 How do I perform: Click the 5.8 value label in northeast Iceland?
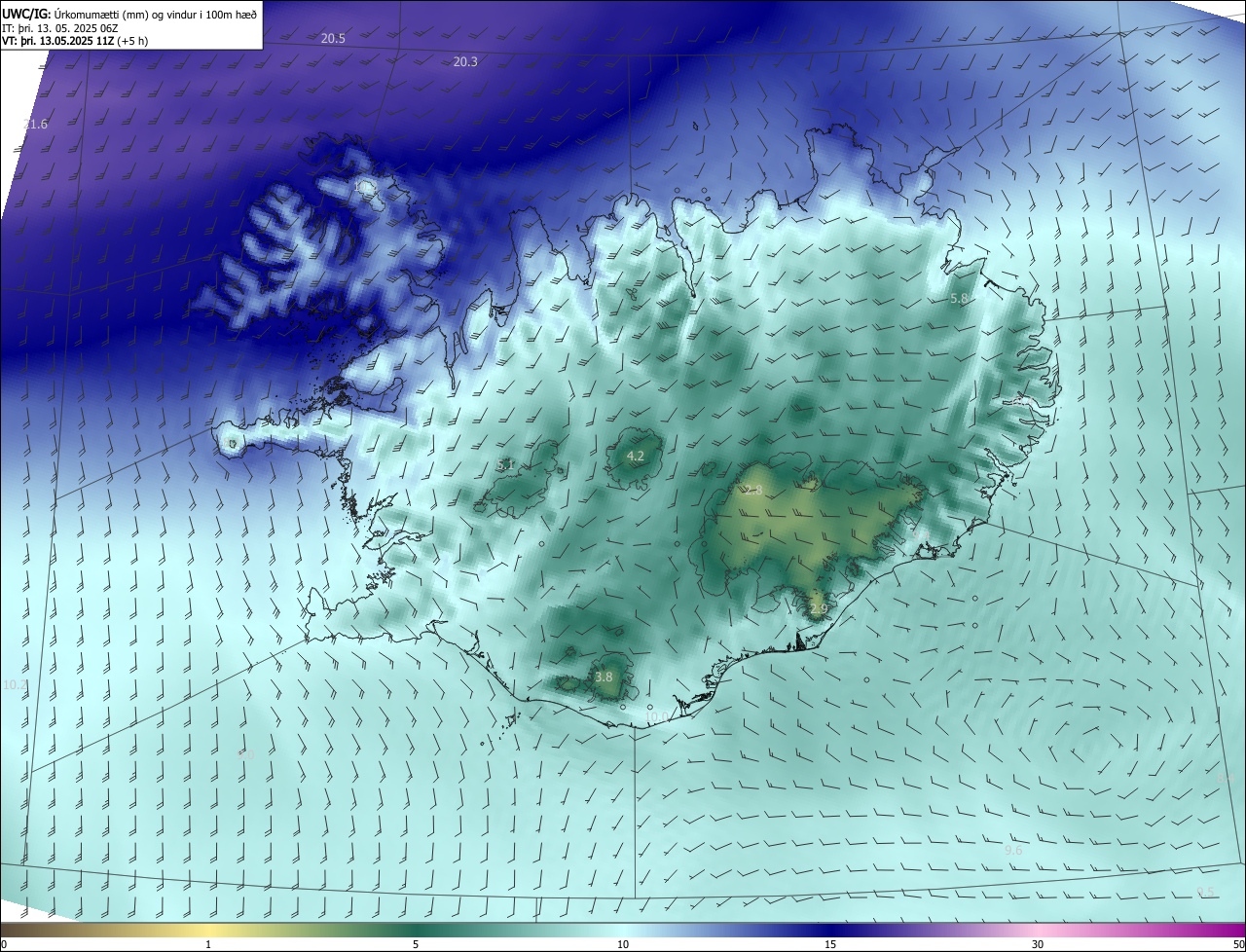959,299
